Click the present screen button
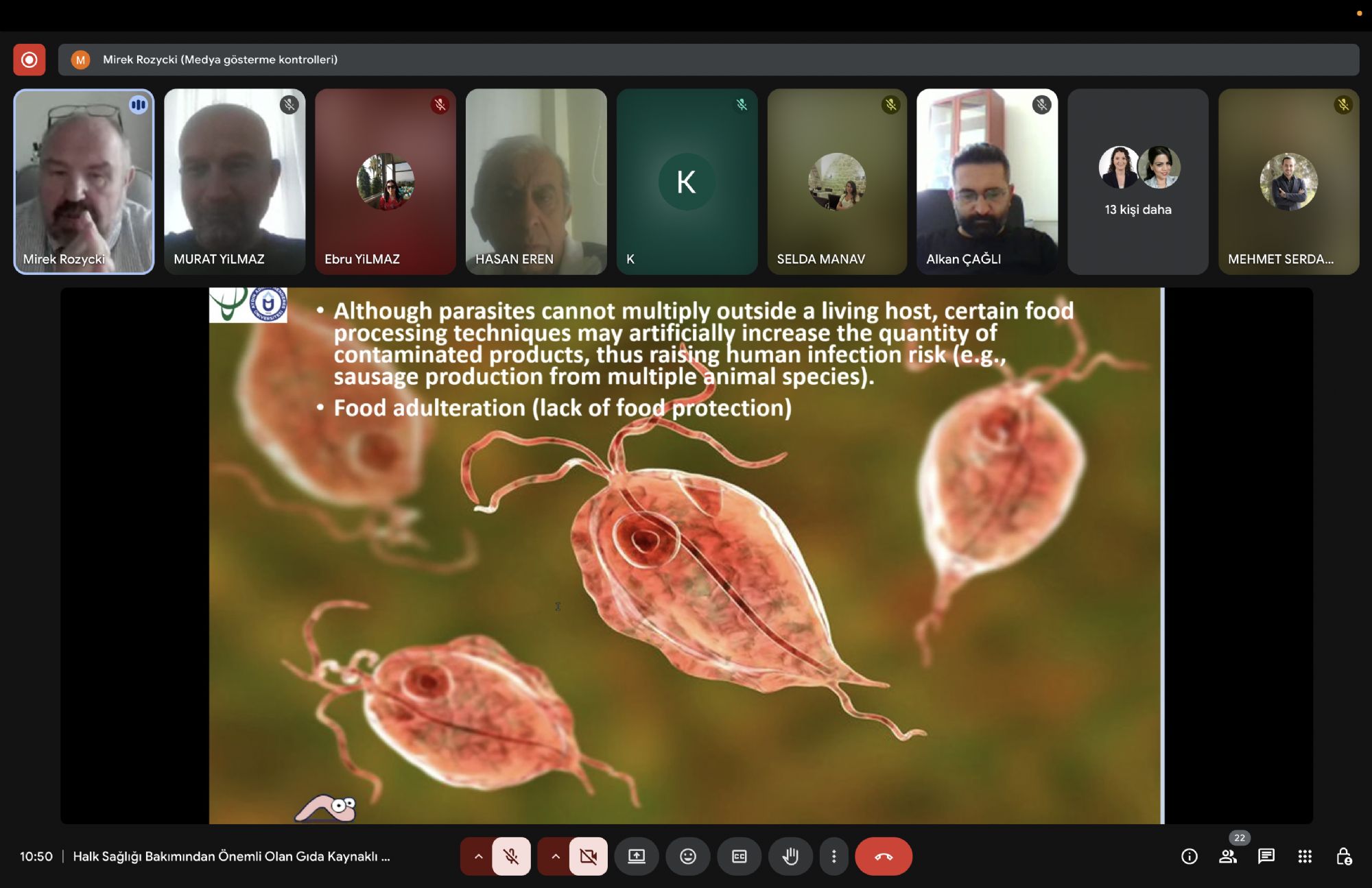Image resolution: width=1372 pixels, height=888 pixels. (637, 856)
